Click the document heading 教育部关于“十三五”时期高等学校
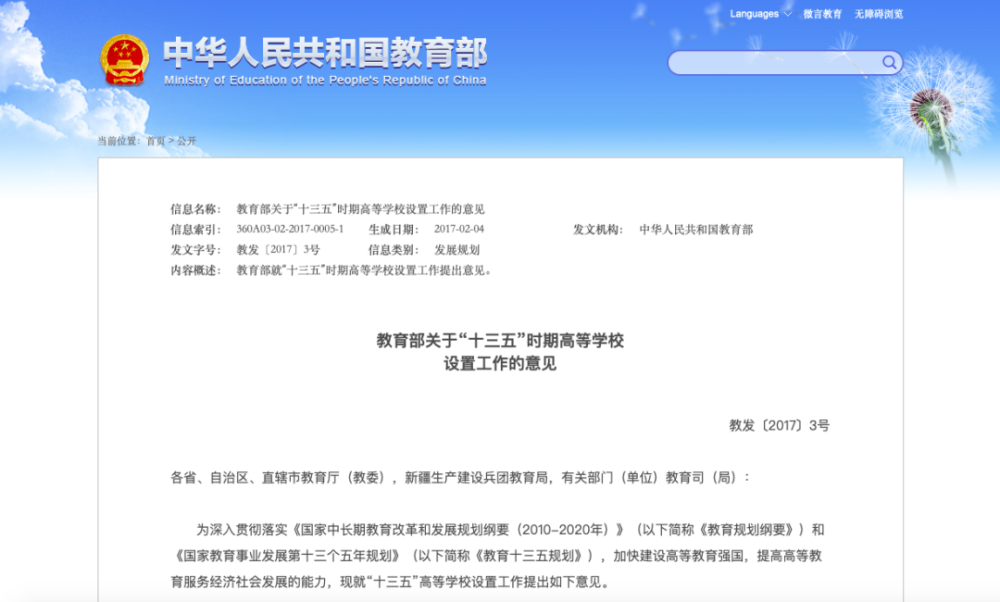 tap(500, 341)
